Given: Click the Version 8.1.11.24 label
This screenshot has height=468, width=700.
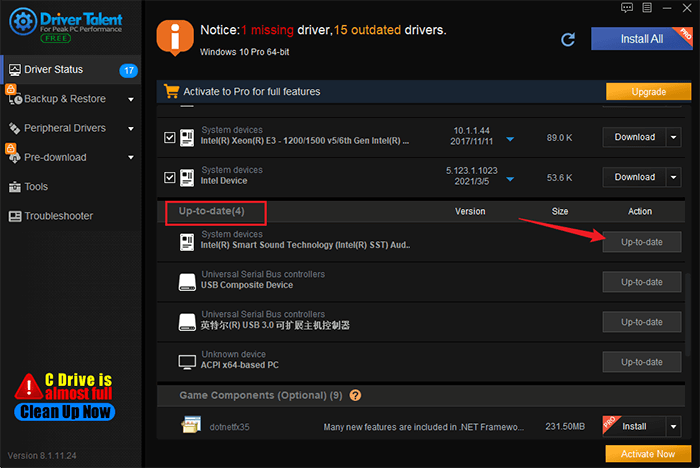Looking at the screenshot, I should [42, 456].
